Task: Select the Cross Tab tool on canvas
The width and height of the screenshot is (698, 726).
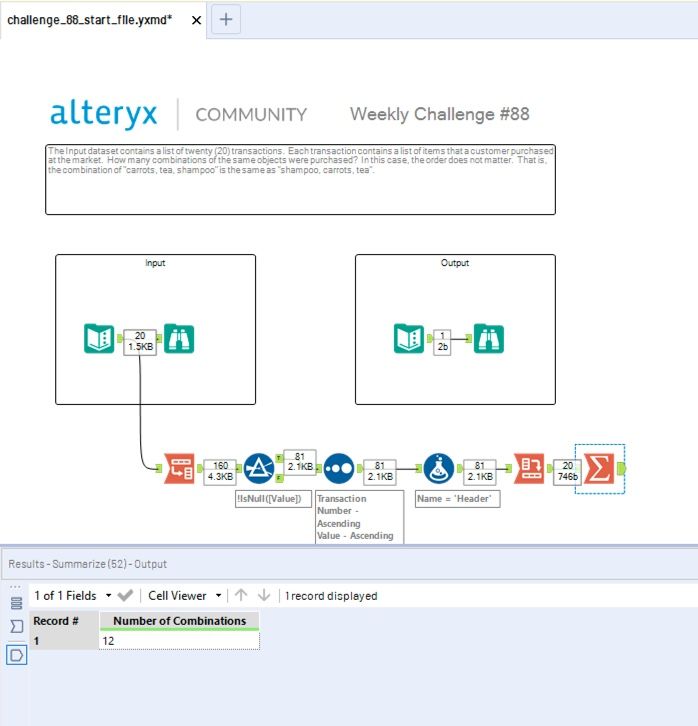Action: 529,469
